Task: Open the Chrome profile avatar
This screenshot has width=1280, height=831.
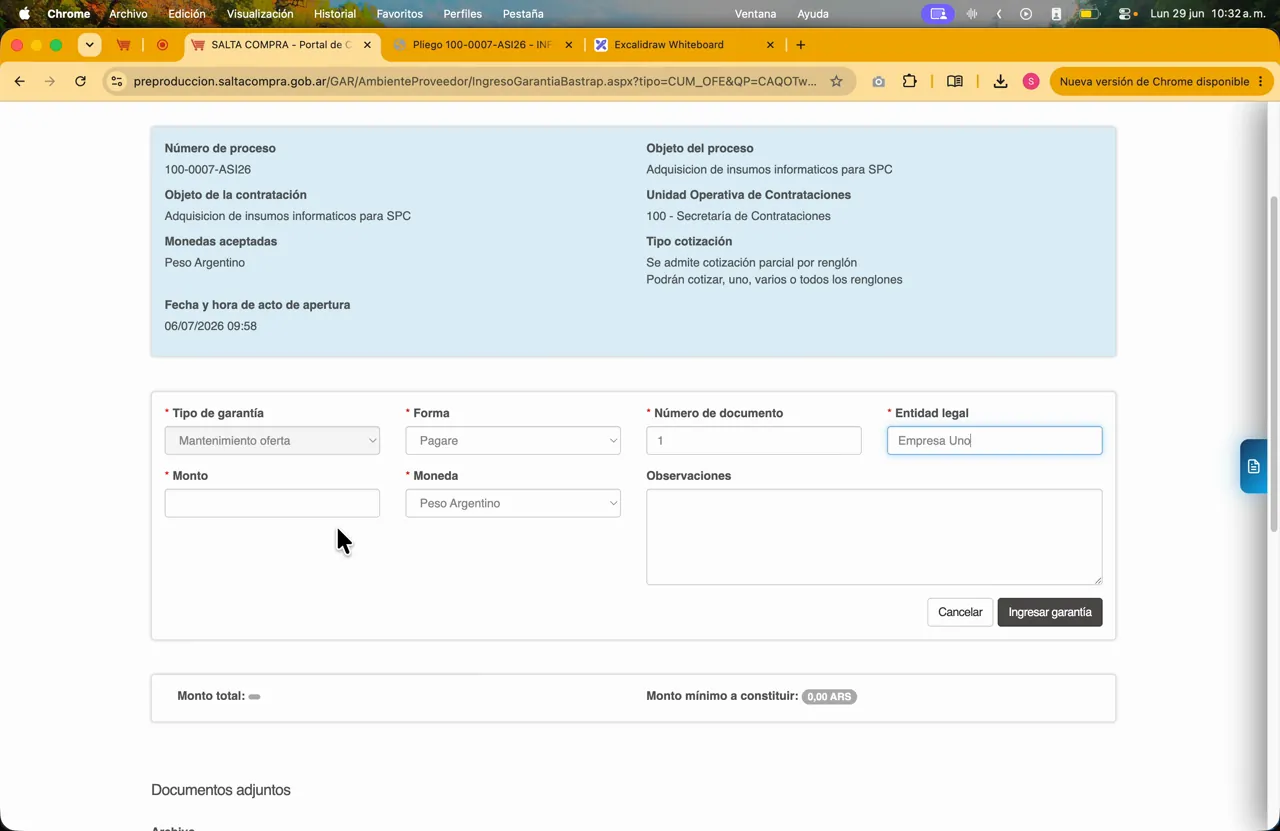Action: (x=1031, y=81)
